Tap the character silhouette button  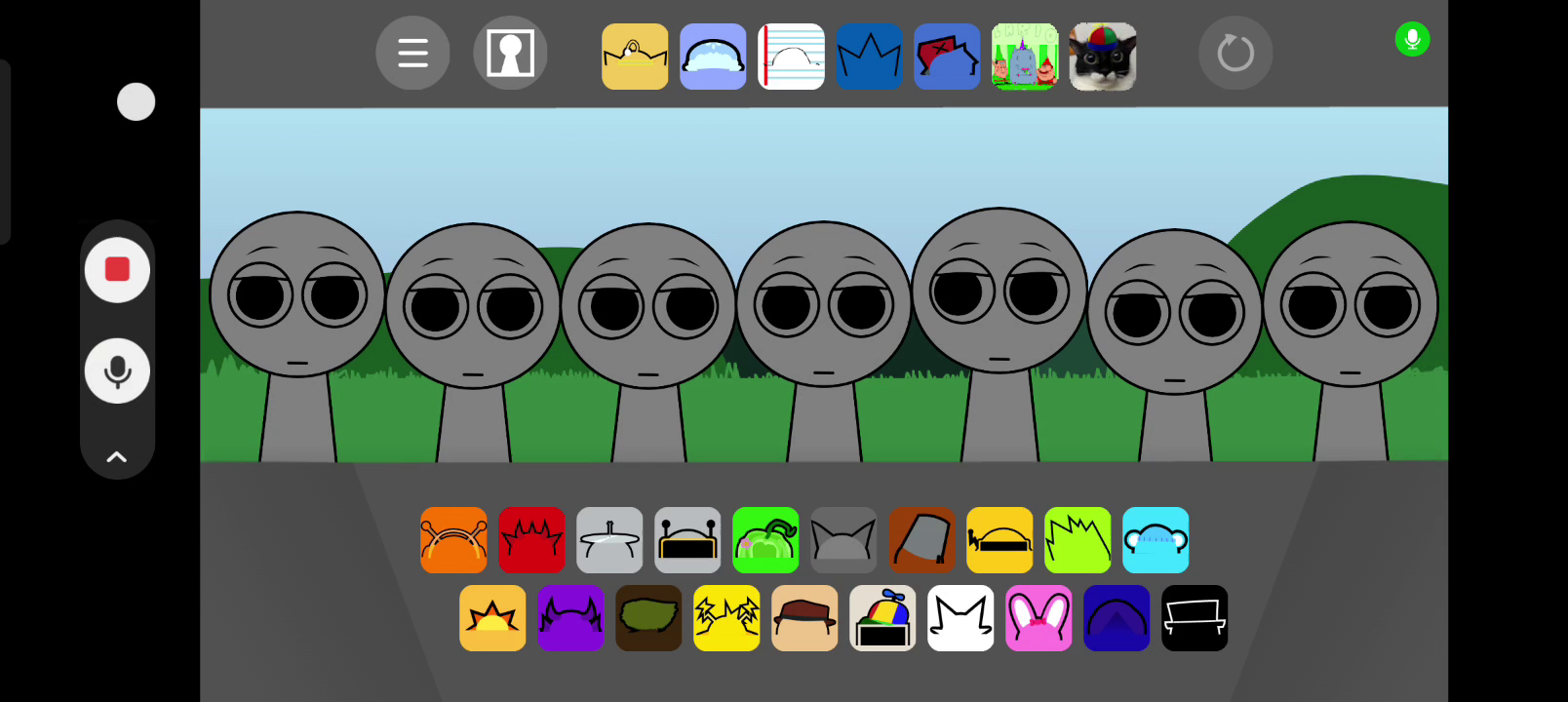510,53
